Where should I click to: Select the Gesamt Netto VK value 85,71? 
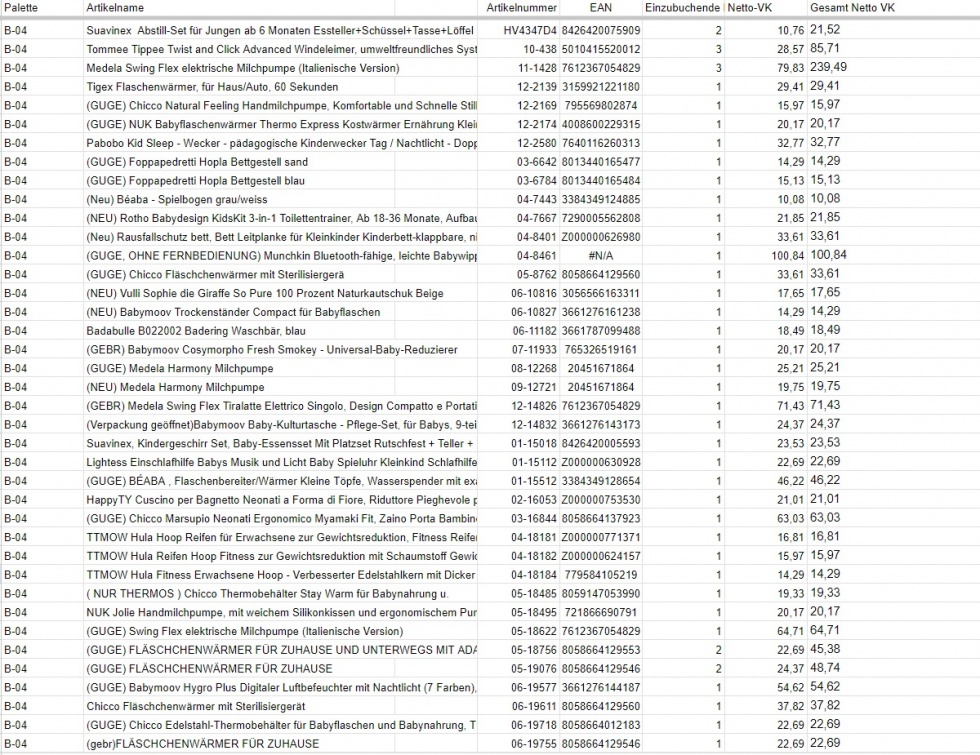point(825,48)
